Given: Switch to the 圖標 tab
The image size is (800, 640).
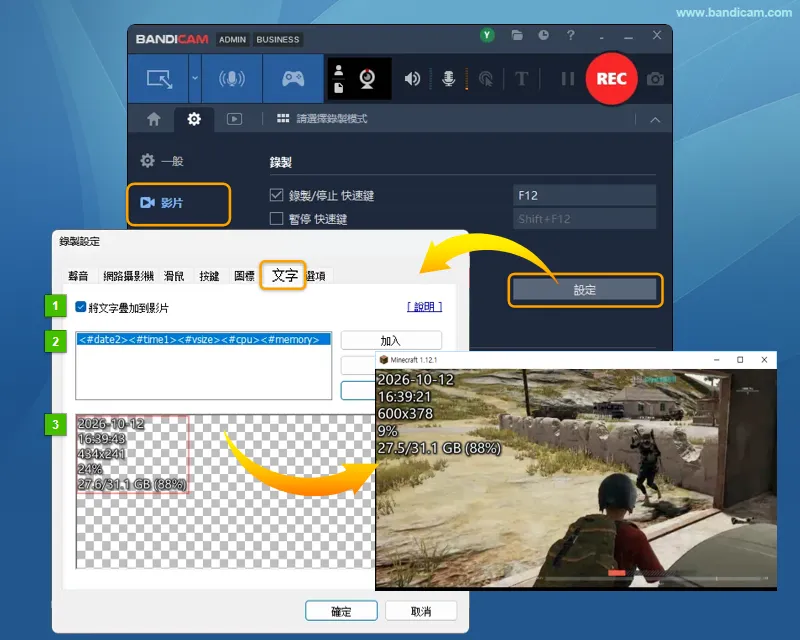Looking at the screenshot, I should (244, 276).
